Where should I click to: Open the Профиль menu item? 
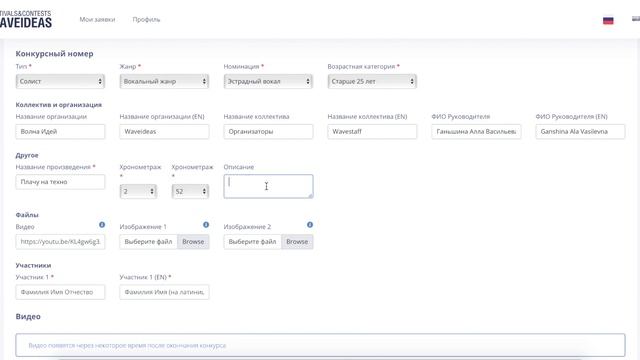pos(146,20)
